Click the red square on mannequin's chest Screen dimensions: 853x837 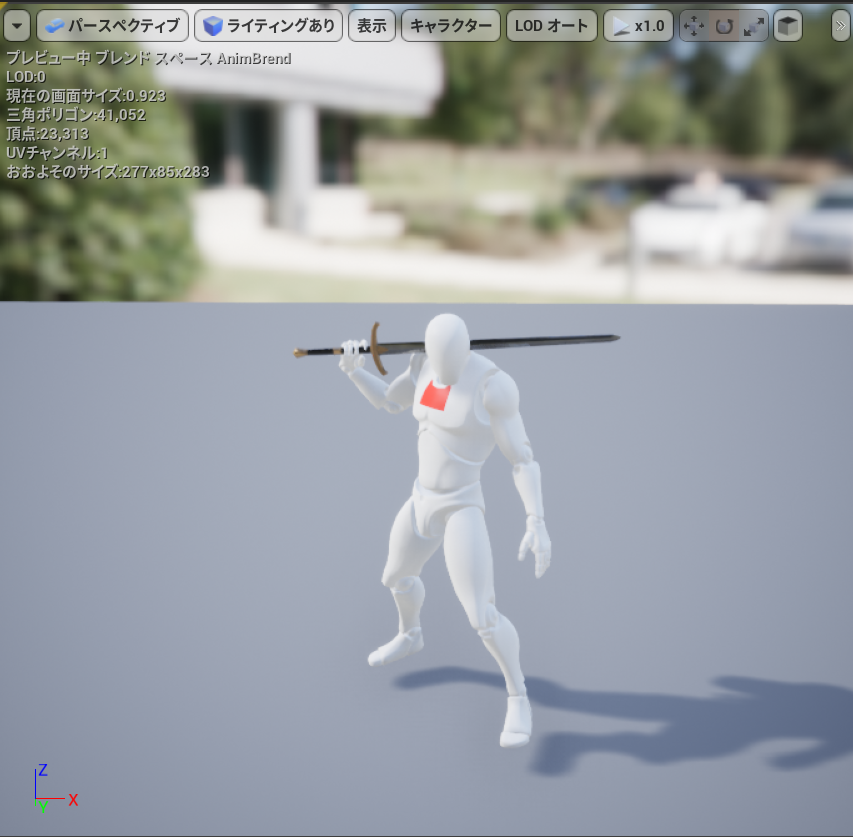tap(436, 395)
